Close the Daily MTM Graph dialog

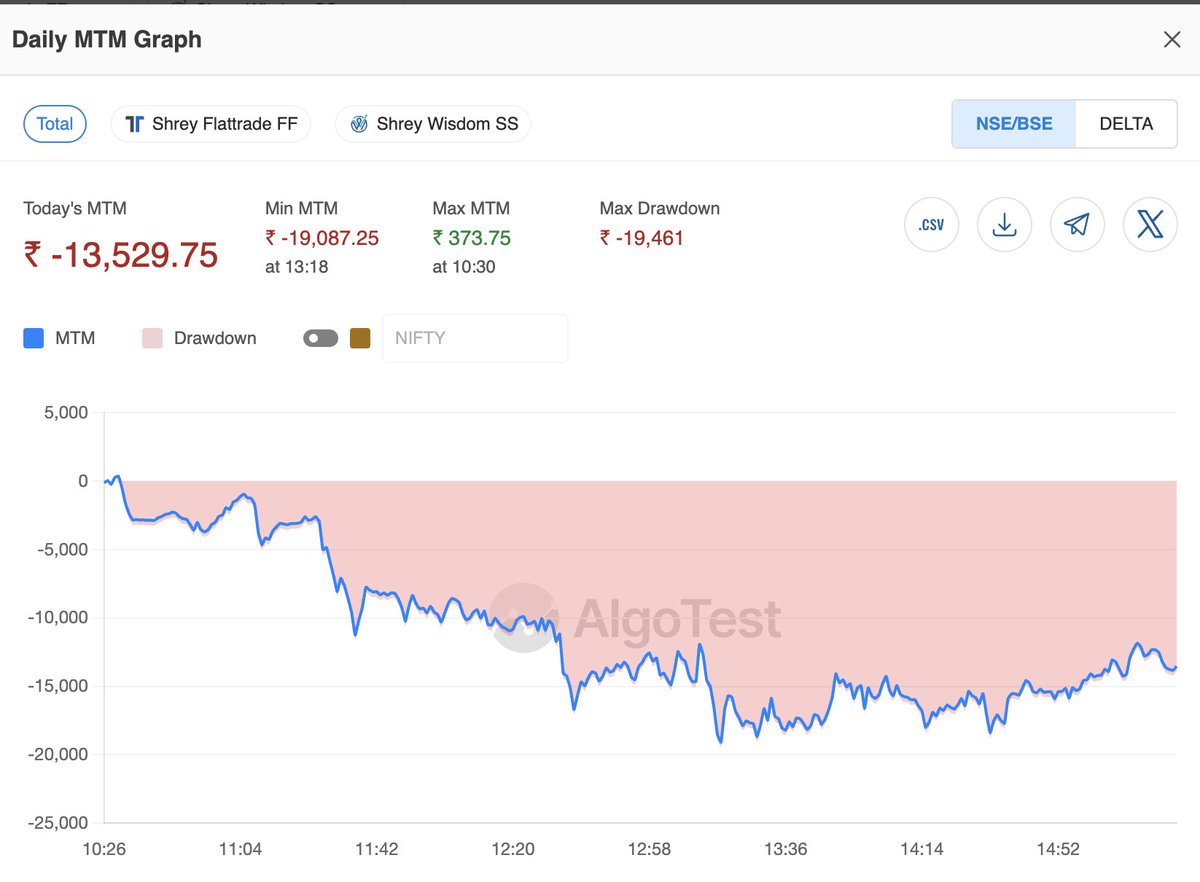[x=1172, y=40]
